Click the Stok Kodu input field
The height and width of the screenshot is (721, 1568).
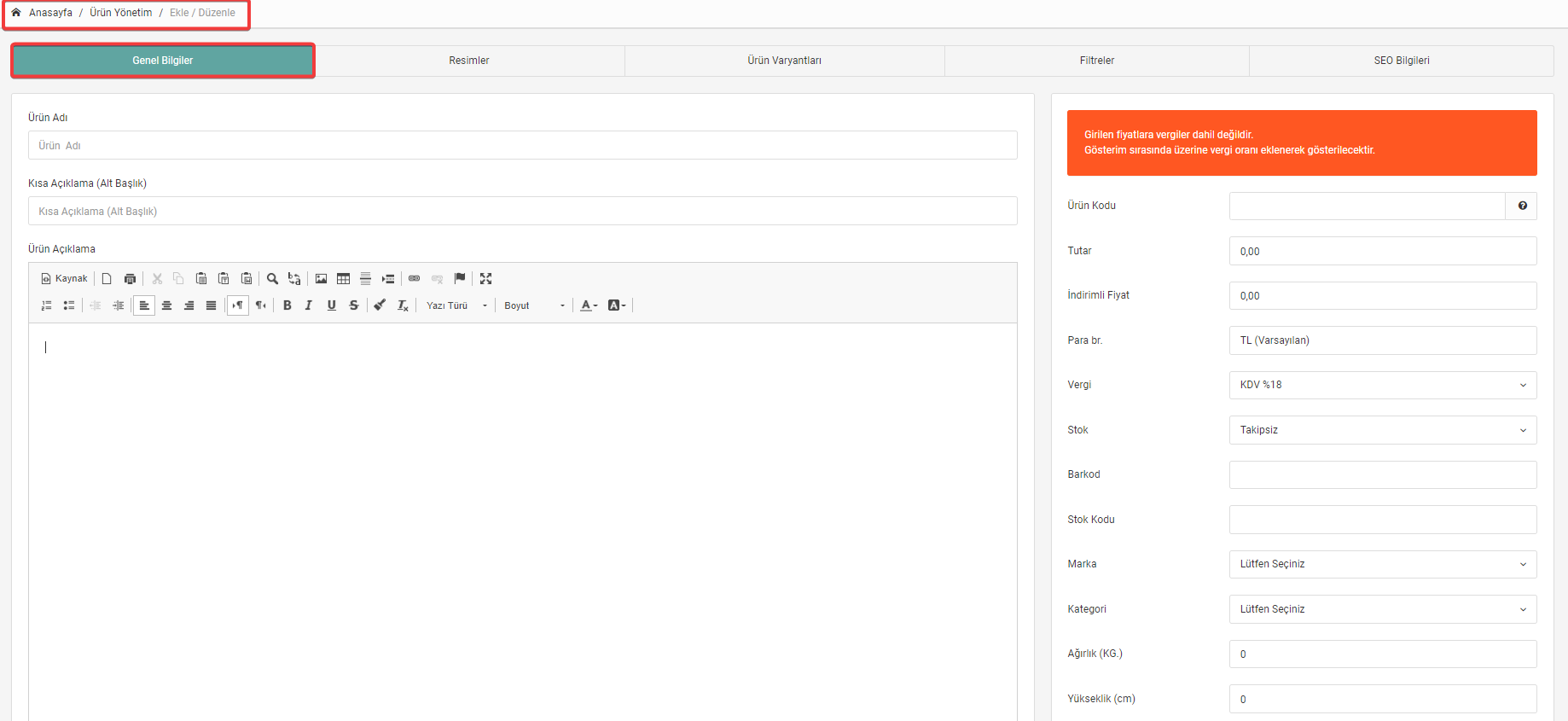point(1383,520)
